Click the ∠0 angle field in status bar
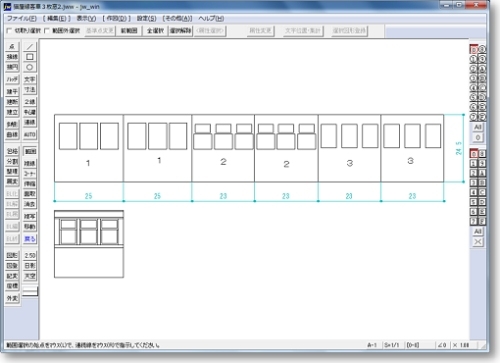The width and height of the screenshot is (500, 363). tap(442, 345)
